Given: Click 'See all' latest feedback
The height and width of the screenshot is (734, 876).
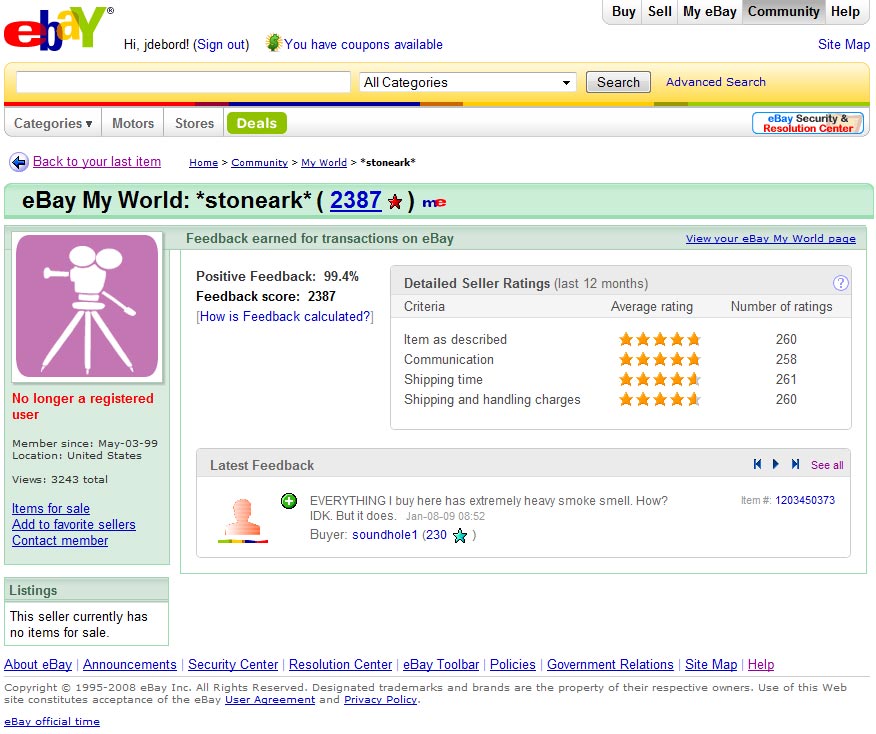Looking at the screenshot, I should pyautogui.click(x=827, y=465).
